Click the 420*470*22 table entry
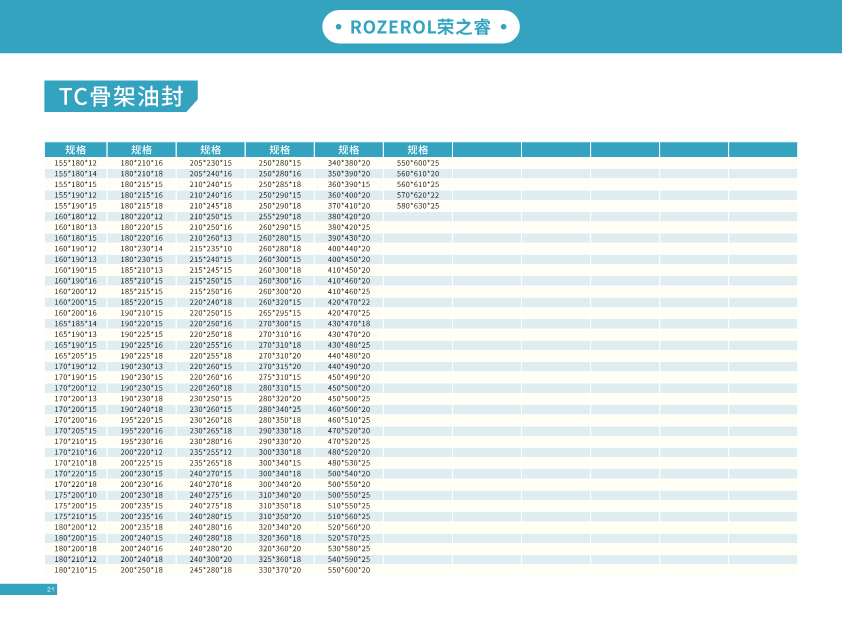The height and width of the screenshot is (620, 842). tap(349, 302)
